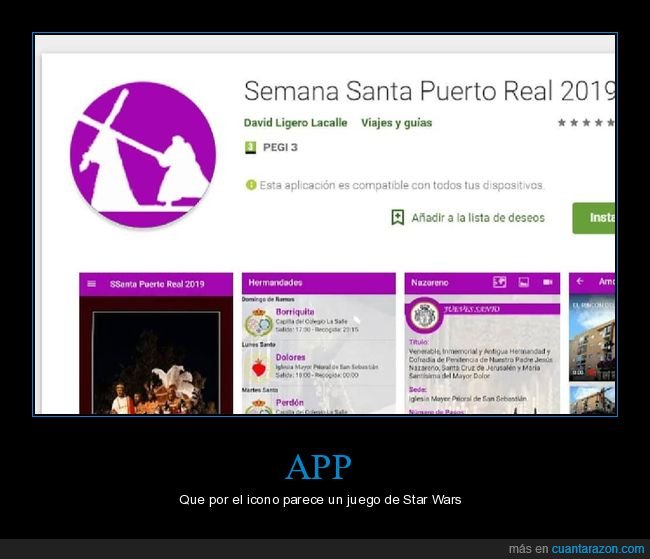Click the image gallery icon in Nazareno header

coord(524,282)
